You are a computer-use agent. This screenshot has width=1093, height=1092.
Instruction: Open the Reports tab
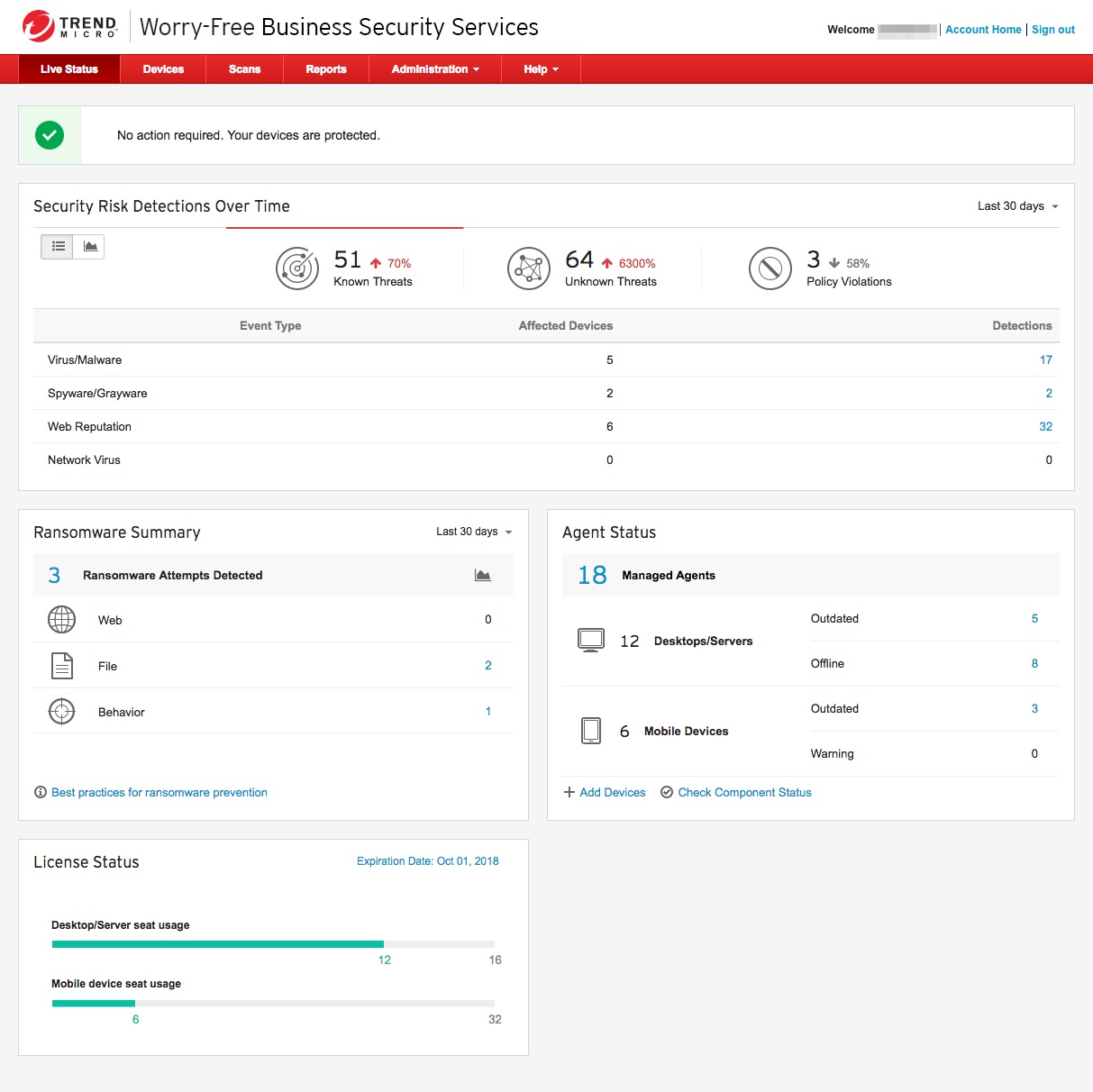326,69
